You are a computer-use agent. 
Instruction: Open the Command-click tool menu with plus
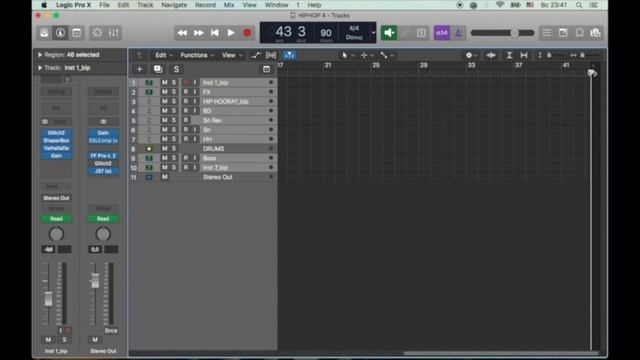pos(367,56)
